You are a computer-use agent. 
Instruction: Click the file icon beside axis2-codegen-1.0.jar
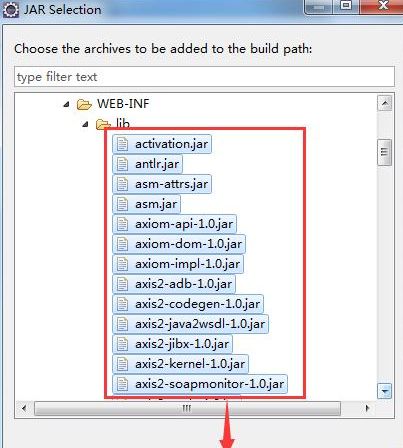[122, 304]
